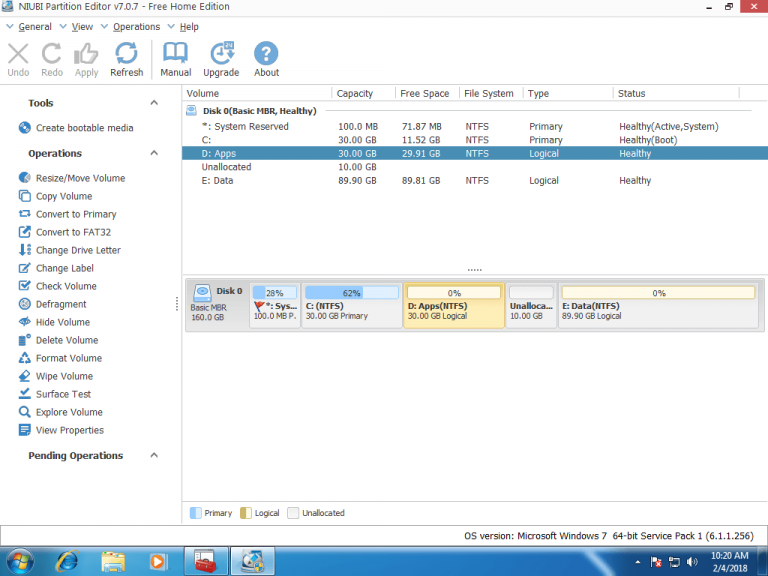The image size is (768, 576).
Task: Open View Properties
Action: [x=61, y=430]
